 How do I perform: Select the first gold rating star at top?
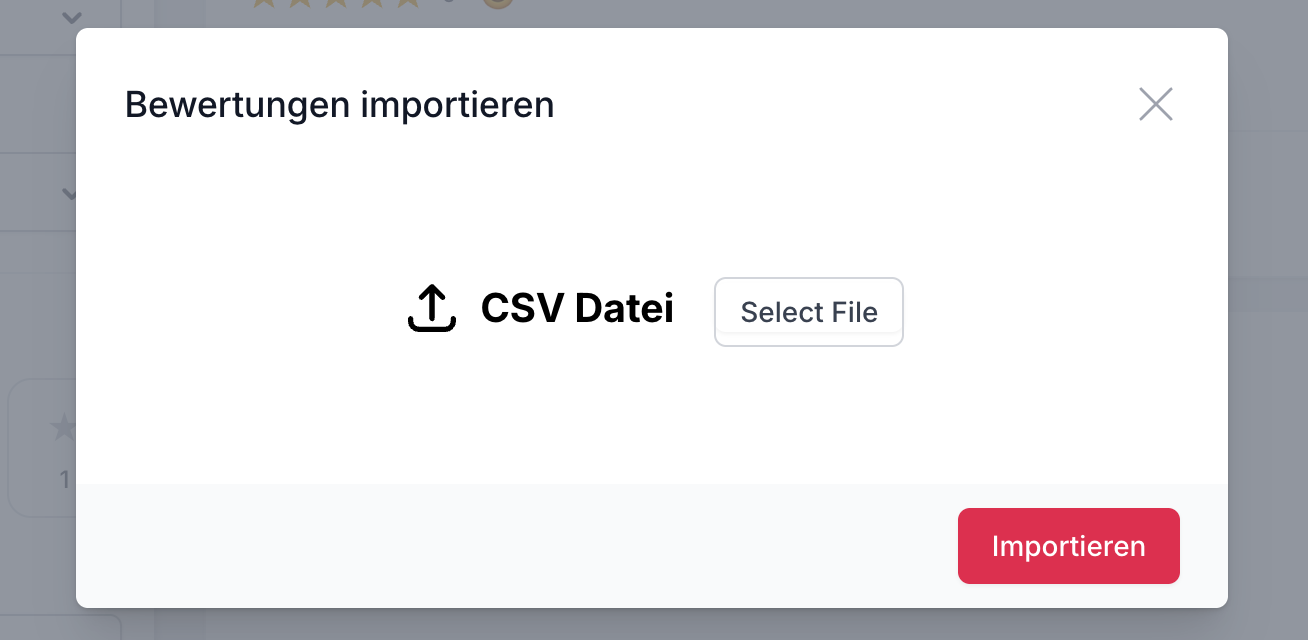[x=263, y=3]
